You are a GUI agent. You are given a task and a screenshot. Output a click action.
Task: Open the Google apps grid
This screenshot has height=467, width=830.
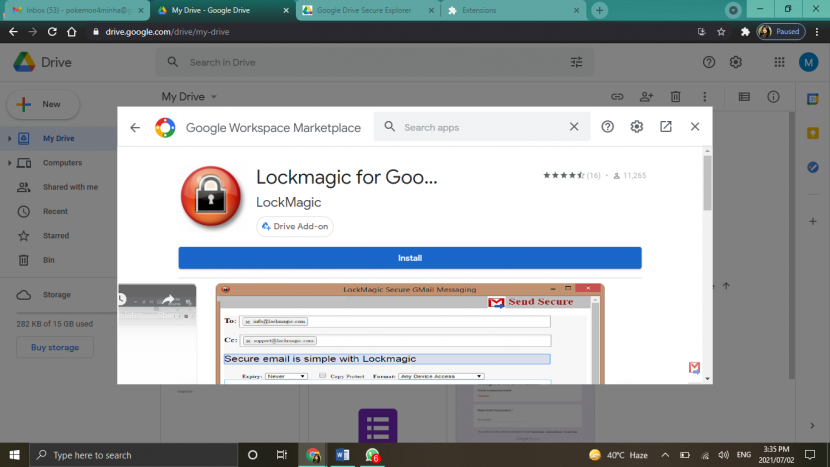pyautogui.click(x=779, y=62)
